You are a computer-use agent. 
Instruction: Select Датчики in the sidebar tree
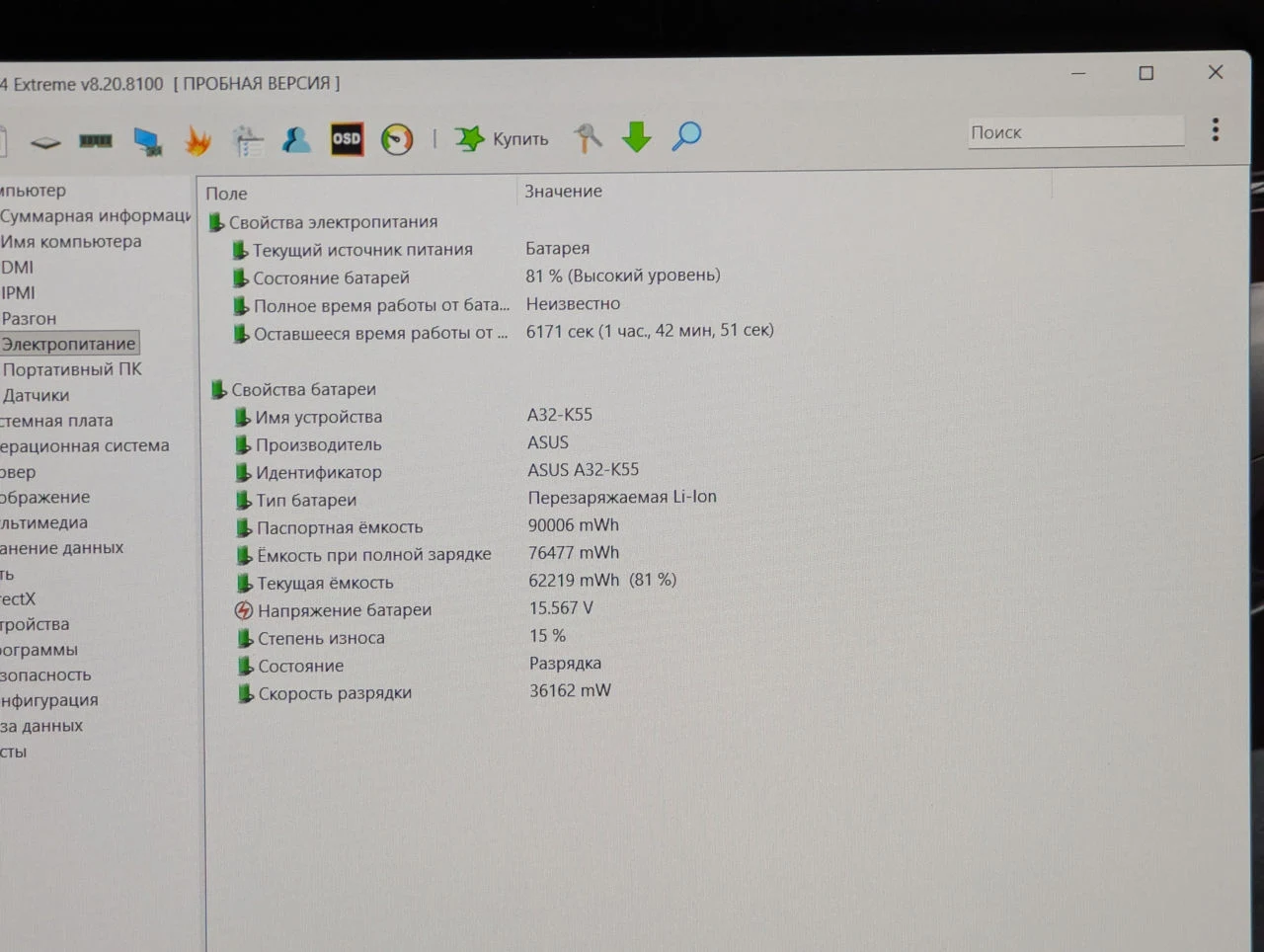point(36,395)
